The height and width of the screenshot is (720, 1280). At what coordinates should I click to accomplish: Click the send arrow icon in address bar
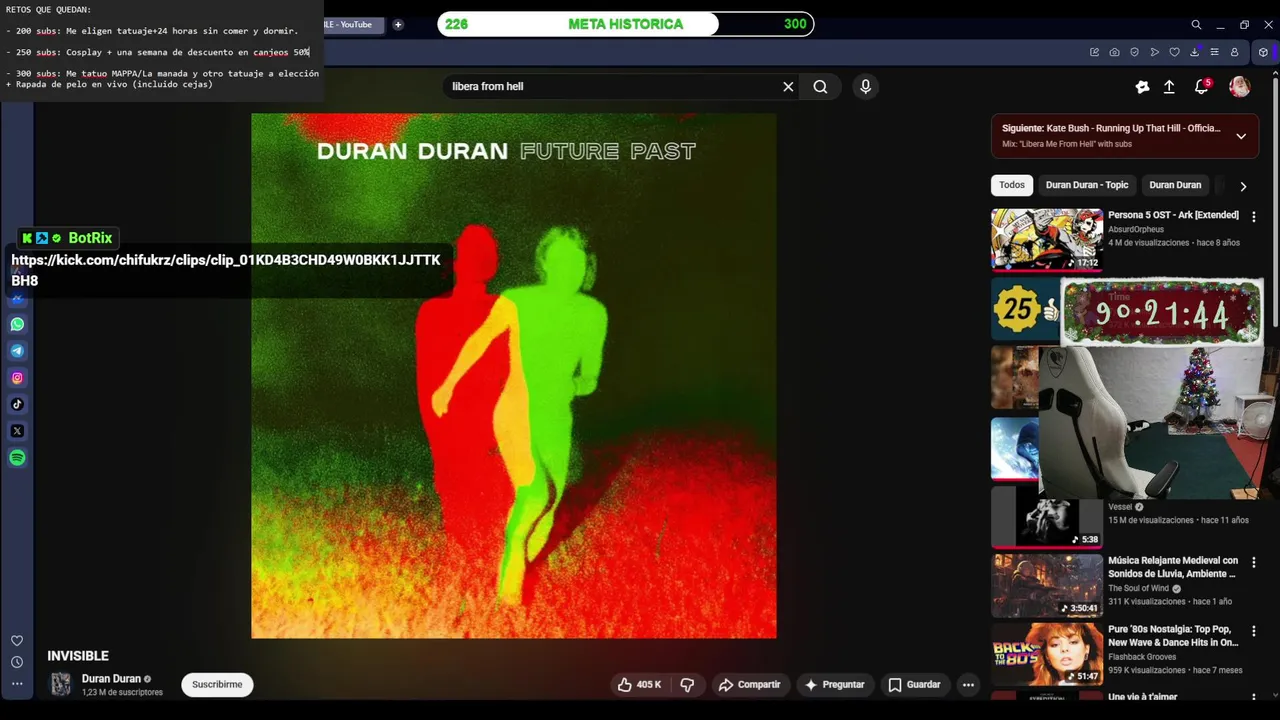click(1154, 52)
